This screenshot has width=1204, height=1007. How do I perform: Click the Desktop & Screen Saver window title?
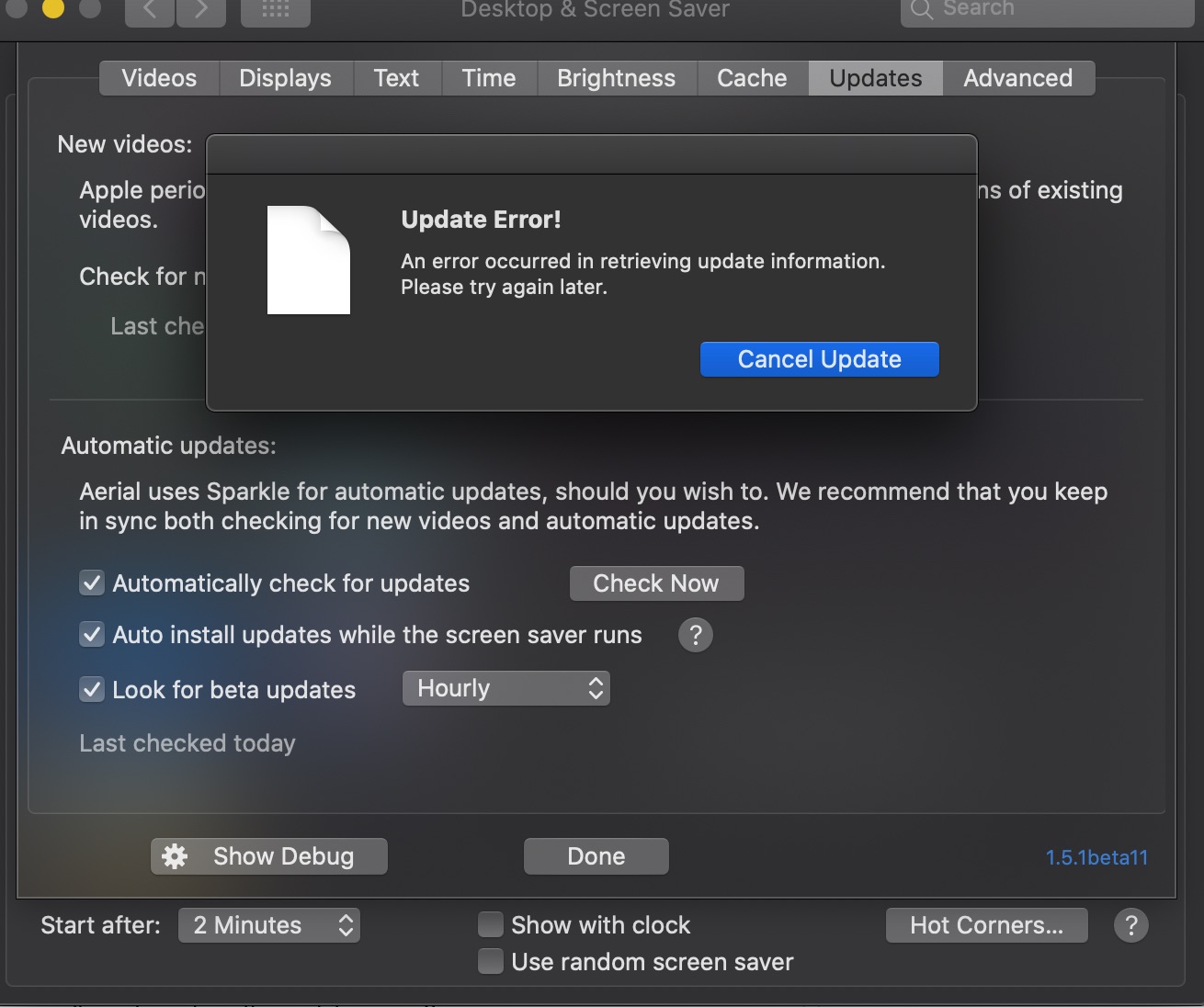[x=596, y=10]
